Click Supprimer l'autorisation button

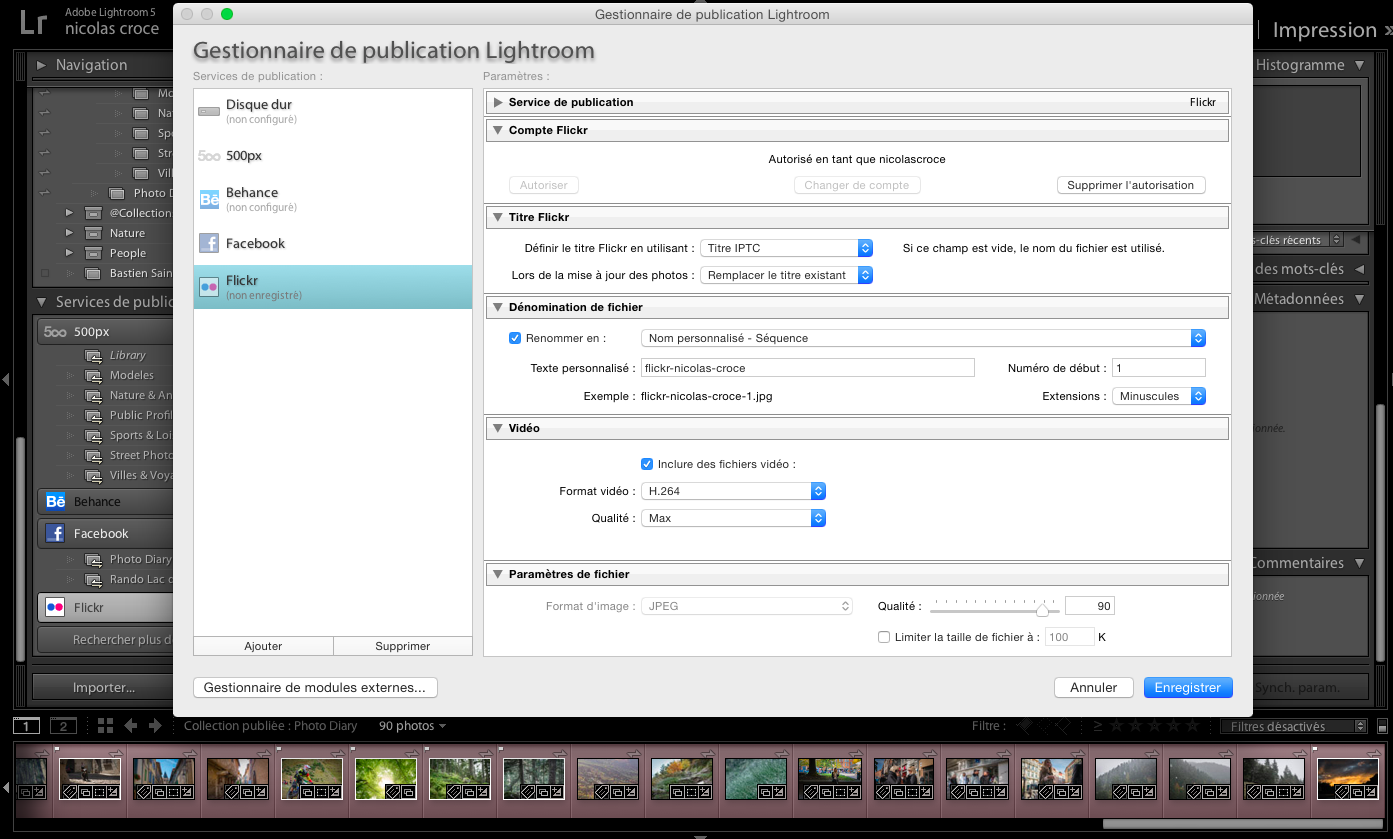click(x=1130, y=185)
